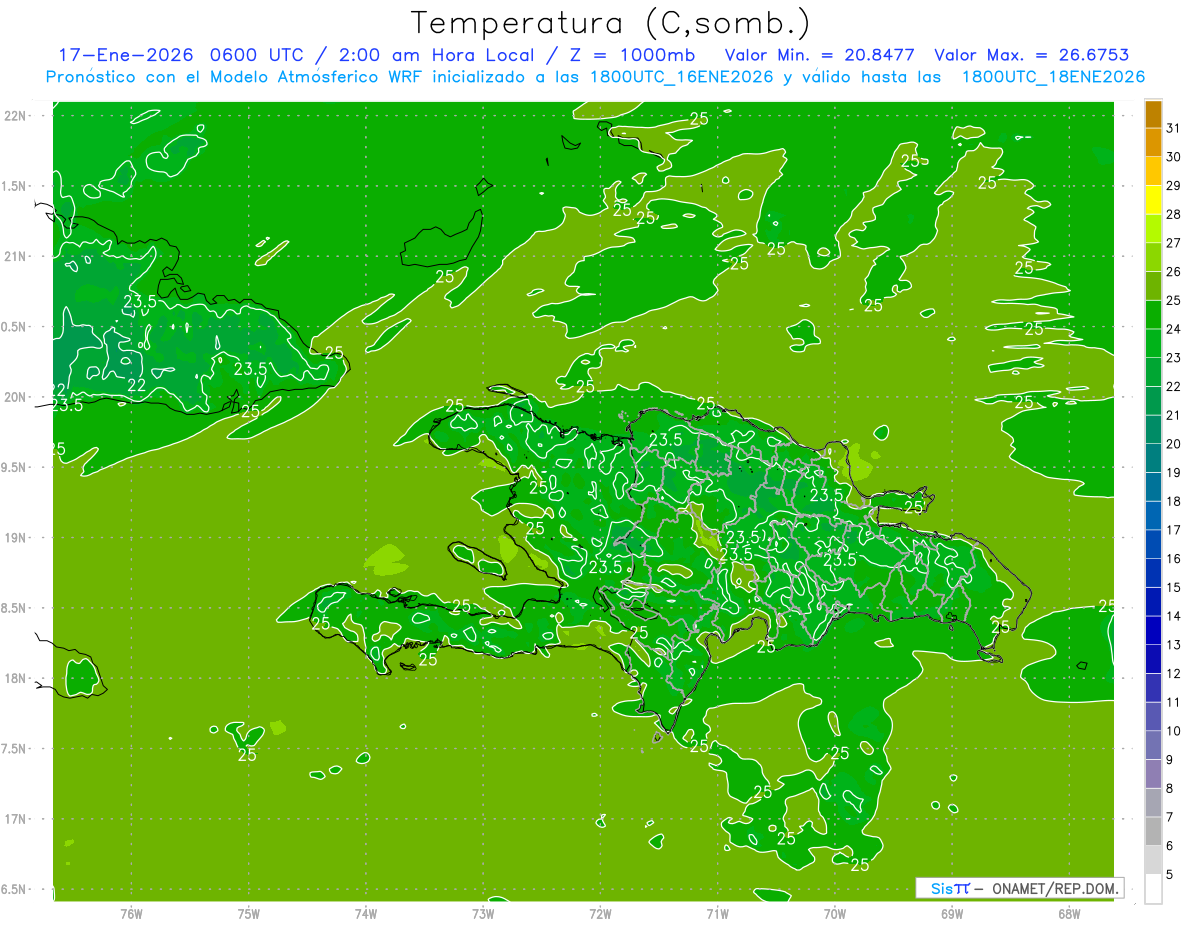Click the colorbar scale label 28
This screenshot has width=1200, height=927.
pyautogui.click(x=1174, y=214)
